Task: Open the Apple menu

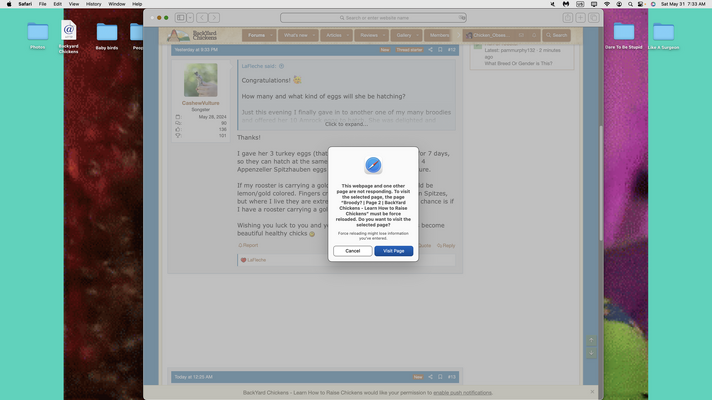Action: (x=9, y=4)
